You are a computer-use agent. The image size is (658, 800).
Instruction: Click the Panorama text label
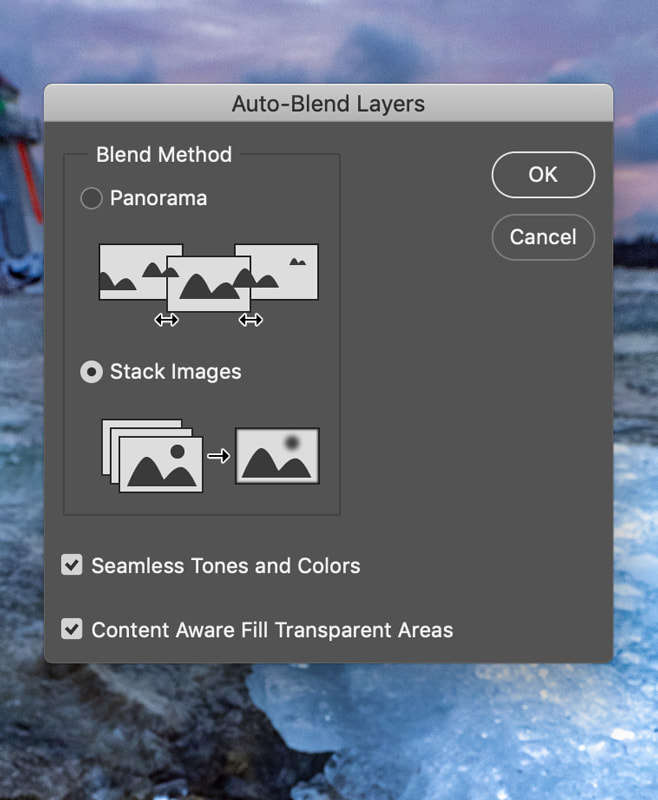(x=158, y=198)
